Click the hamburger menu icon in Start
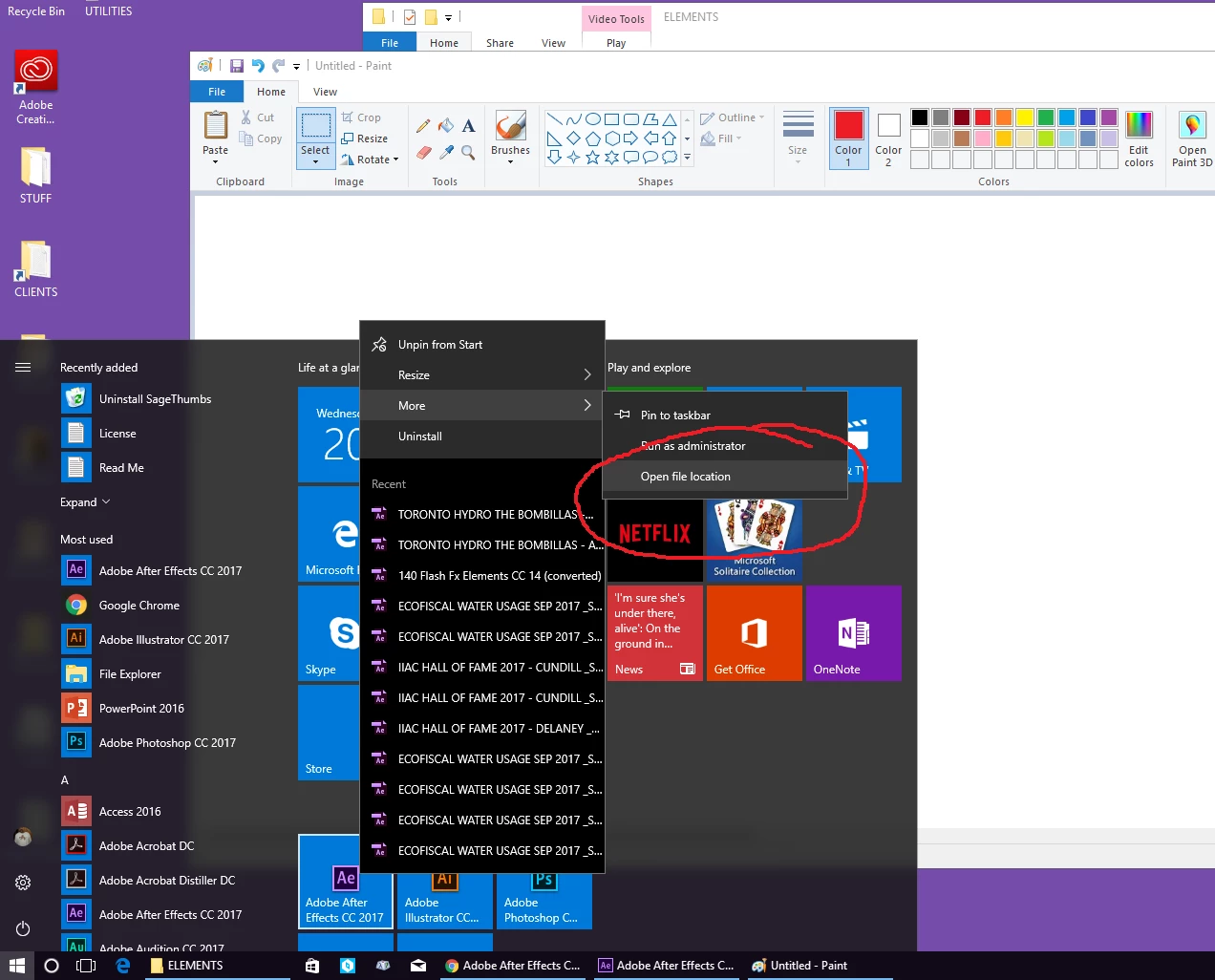 tap(23, 368)
